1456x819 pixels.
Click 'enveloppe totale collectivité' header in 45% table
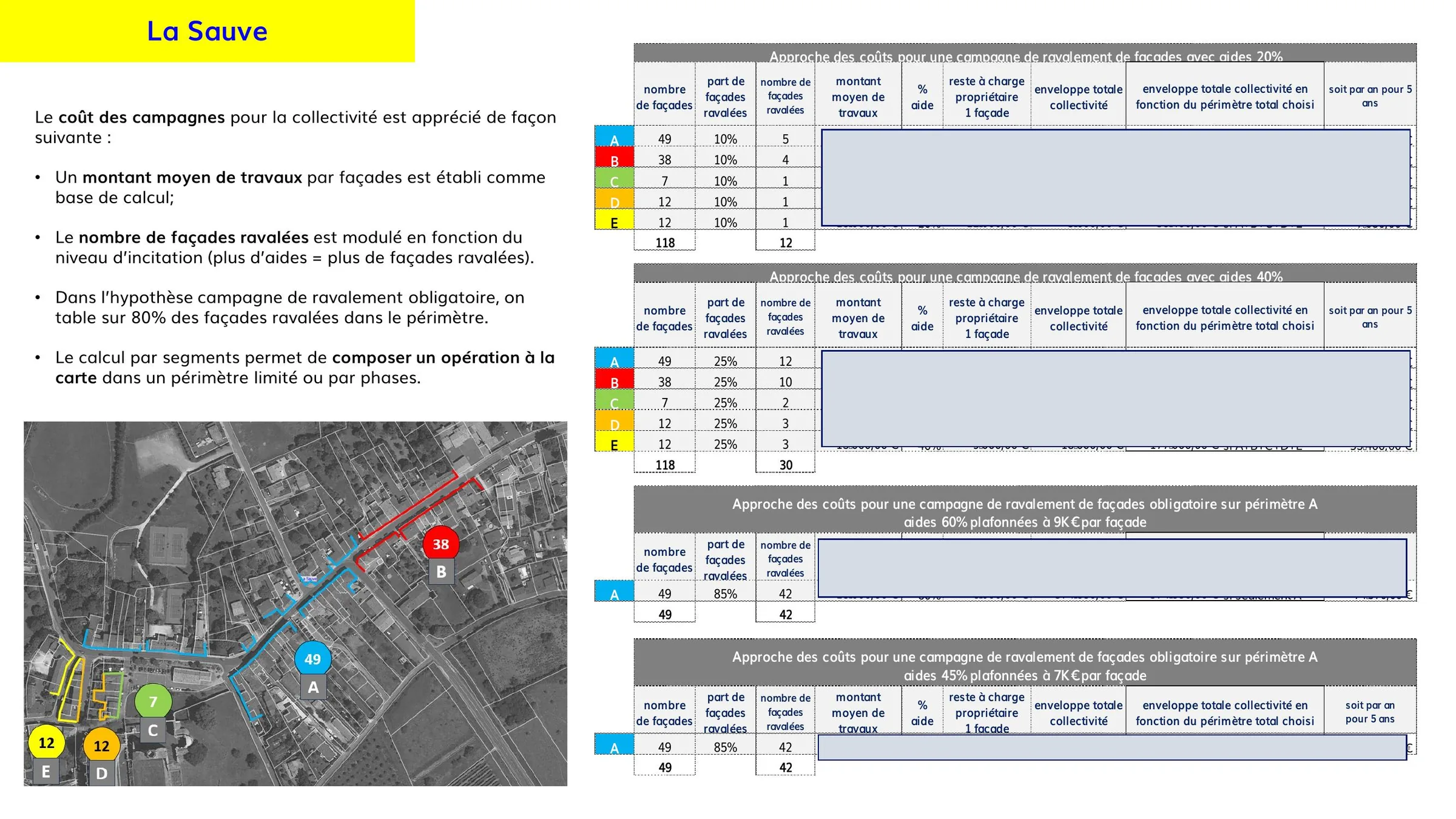click(x=1078, y=713)
